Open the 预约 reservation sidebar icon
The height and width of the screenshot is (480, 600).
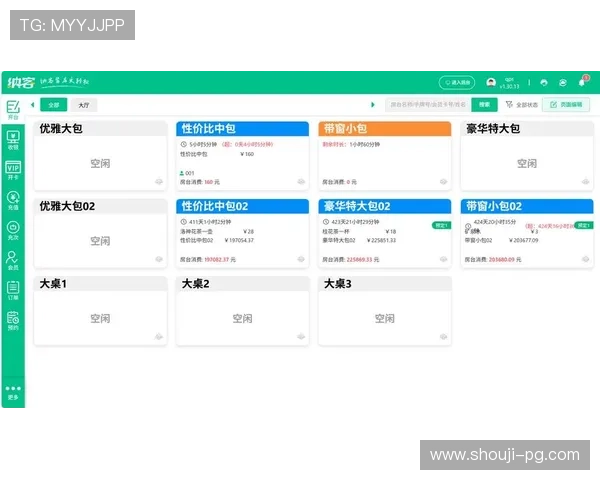pyautogui.click(x=13, y=321)
